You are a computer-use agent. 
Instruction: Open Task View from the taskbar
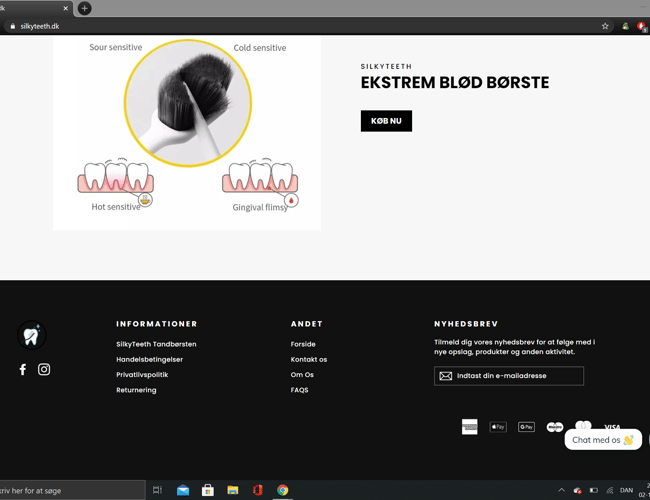157,490
